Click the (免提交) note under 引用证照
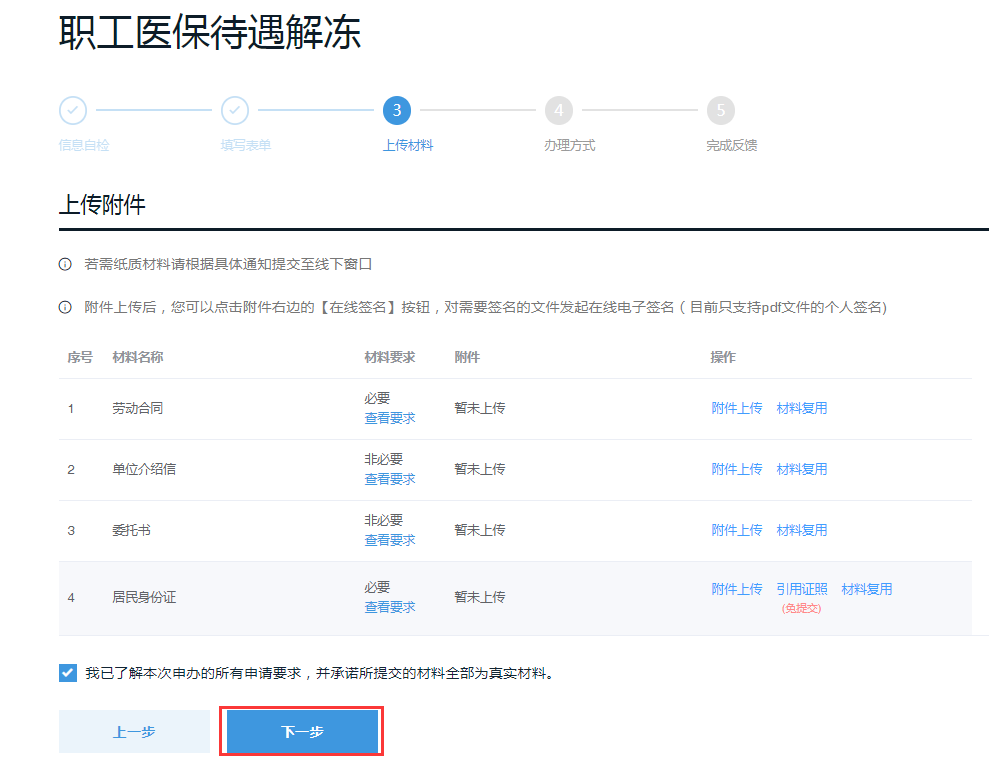The height and width of the screenshot is (763, 989). coord(802,609)
